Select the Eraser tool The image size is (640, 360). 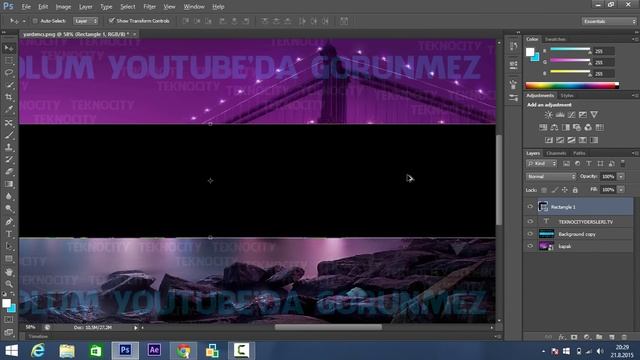(9, 171)
